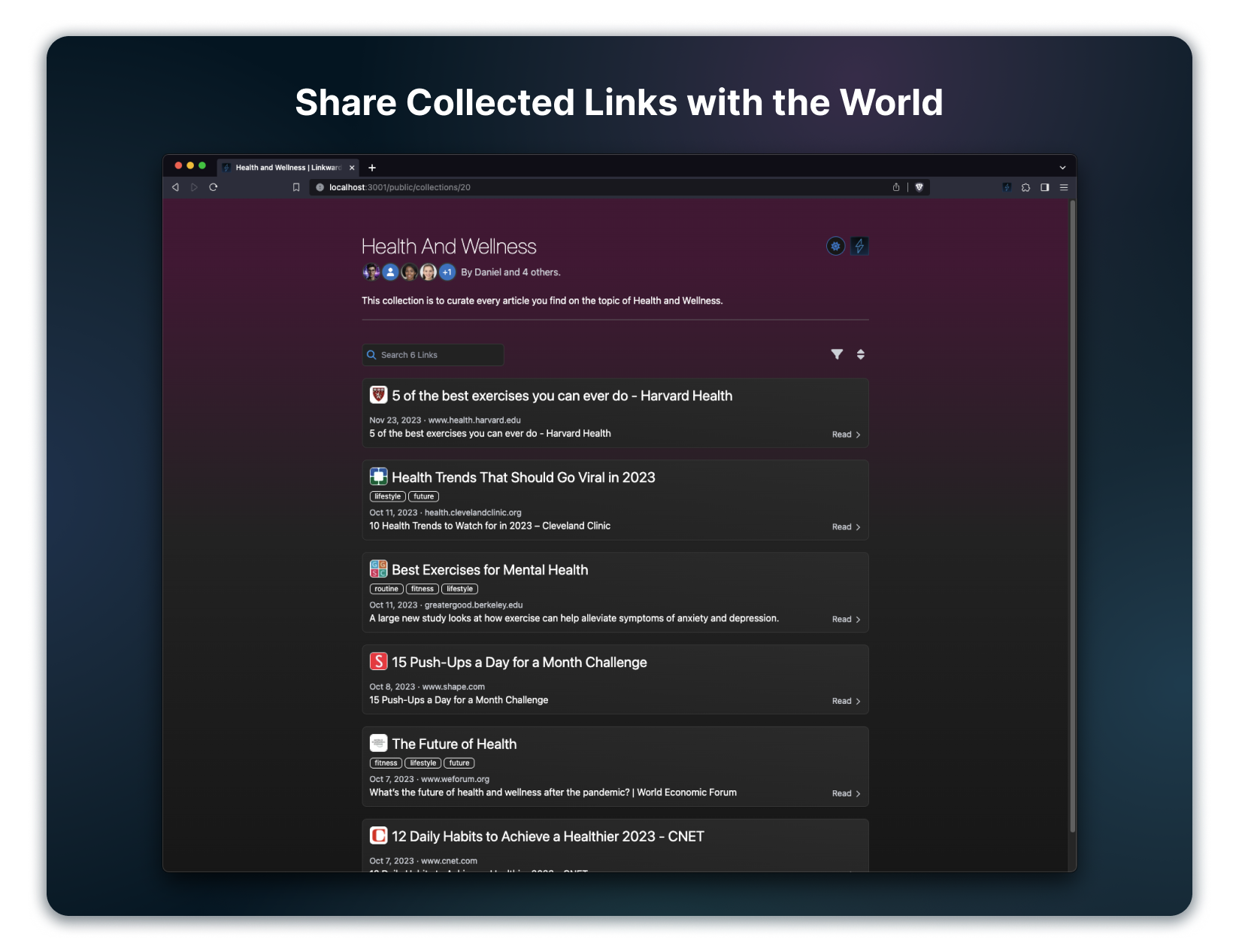
Task: Click the share icon in the address bar
Action: click(x=896, y=187)
